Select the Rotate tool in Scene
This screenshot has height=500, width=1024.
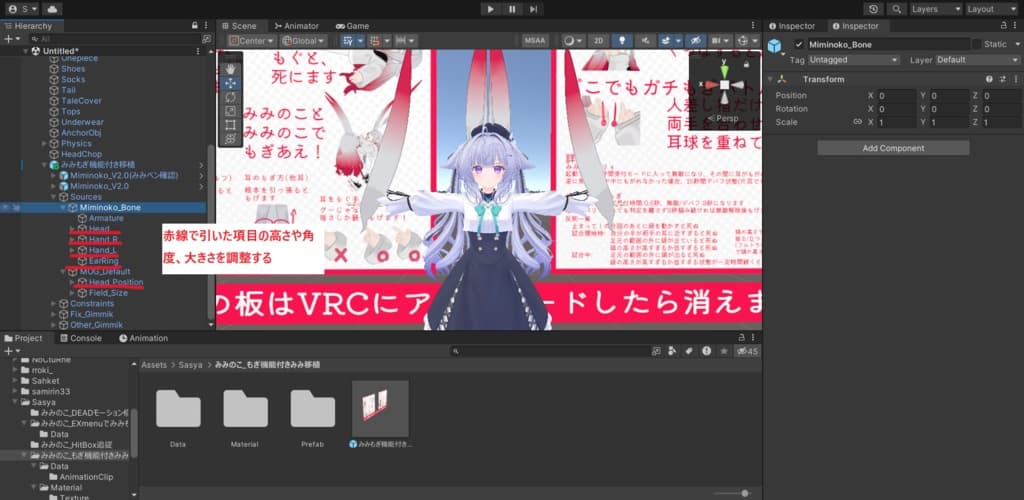pos(230,97)
